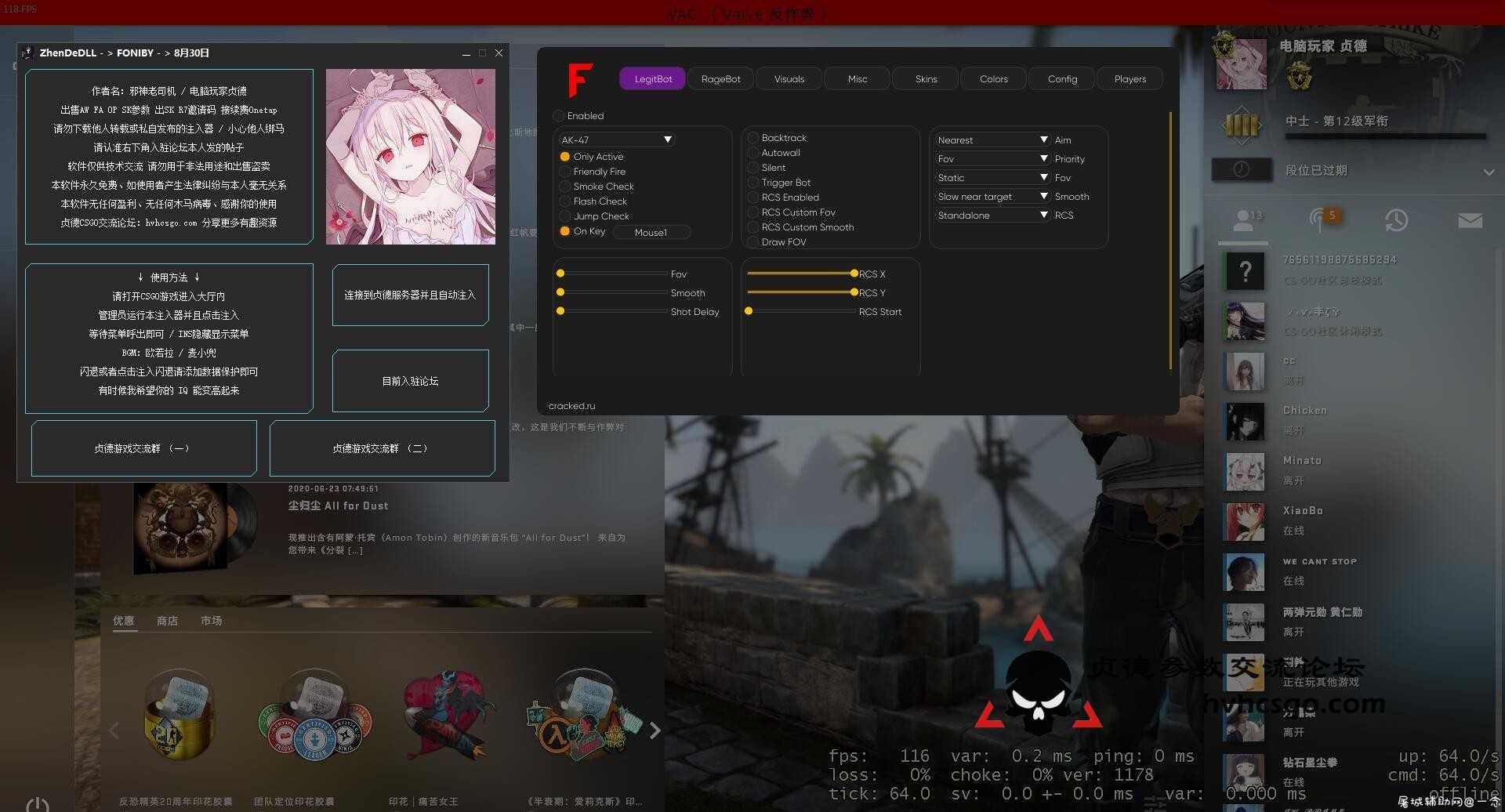Enable Draw FOV
1505x812 pixels.
(752, 242)
